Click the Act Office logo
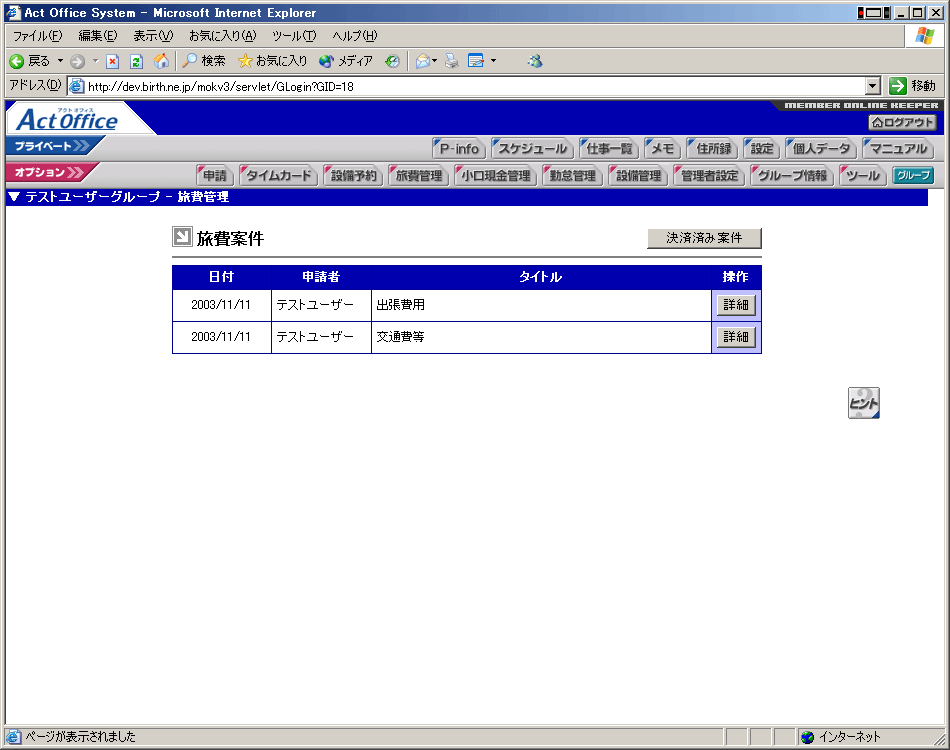 pyautogui.click(x=68, y=120)
